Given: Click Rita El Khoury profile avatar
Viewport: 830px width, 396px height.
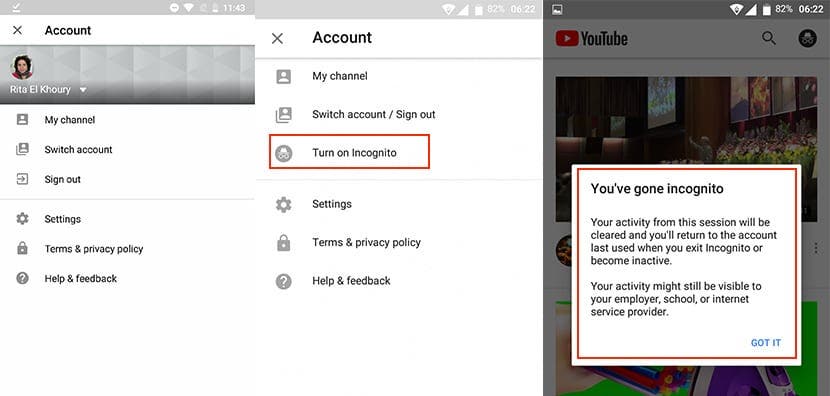Looking at the screenshot, I should click(22, 67).
